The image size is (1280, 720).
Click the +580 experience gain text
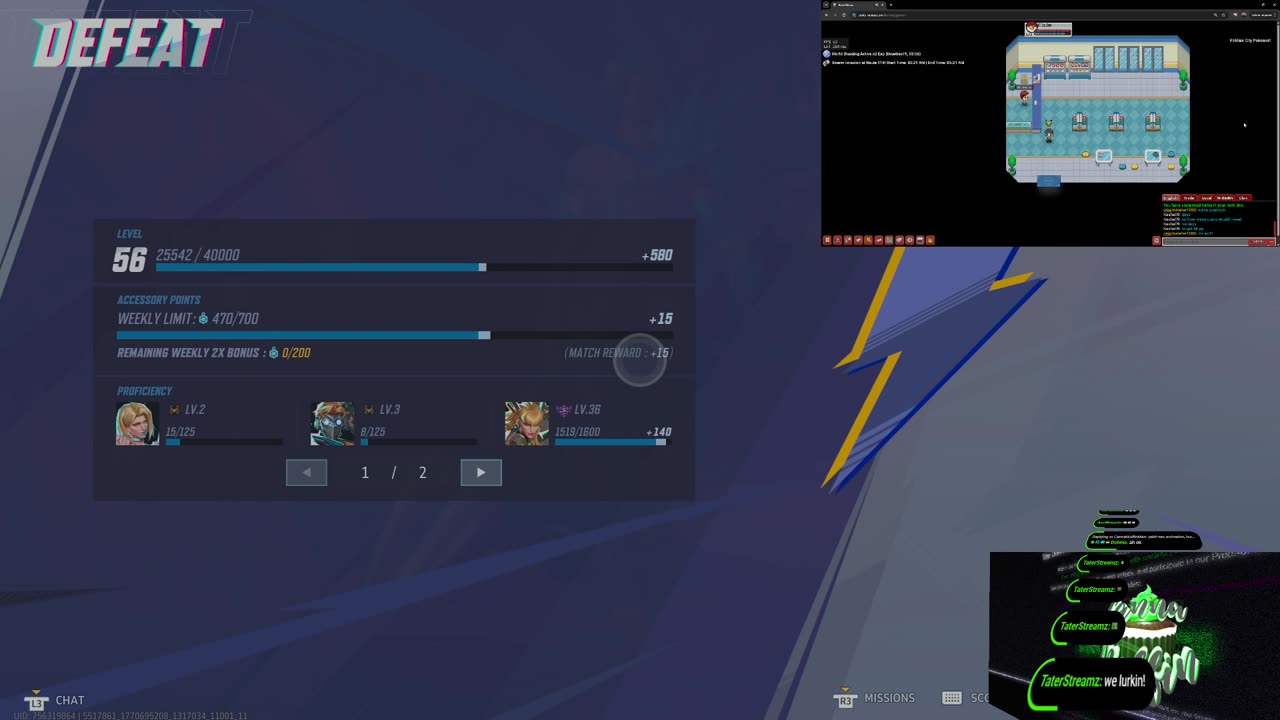coord(657,255)
